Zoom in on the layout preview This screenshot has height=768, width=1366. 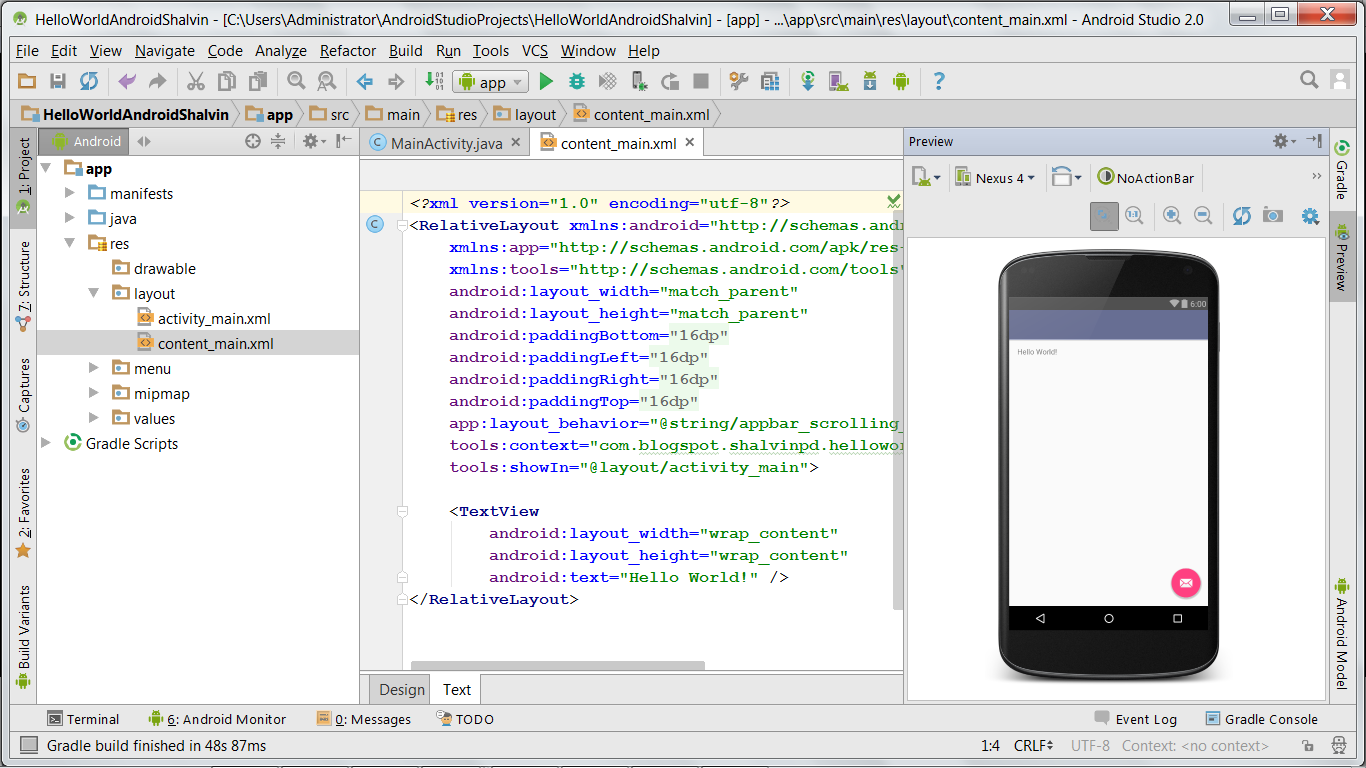pyautogui.click(x=1172, y=215)
